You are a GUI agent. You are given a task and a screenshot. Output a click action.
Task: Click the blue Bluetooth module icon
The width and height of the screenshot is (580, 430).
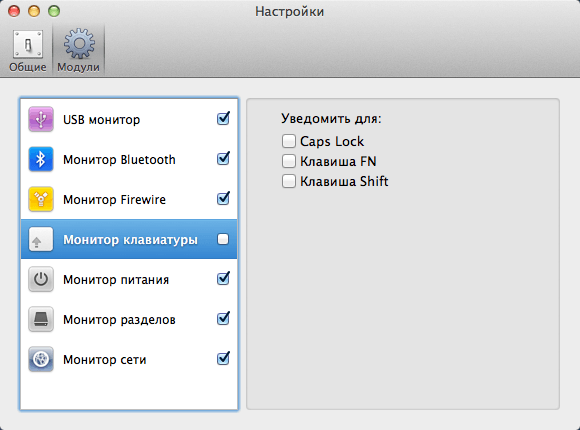pyautogui.click(x=41, y=159)
